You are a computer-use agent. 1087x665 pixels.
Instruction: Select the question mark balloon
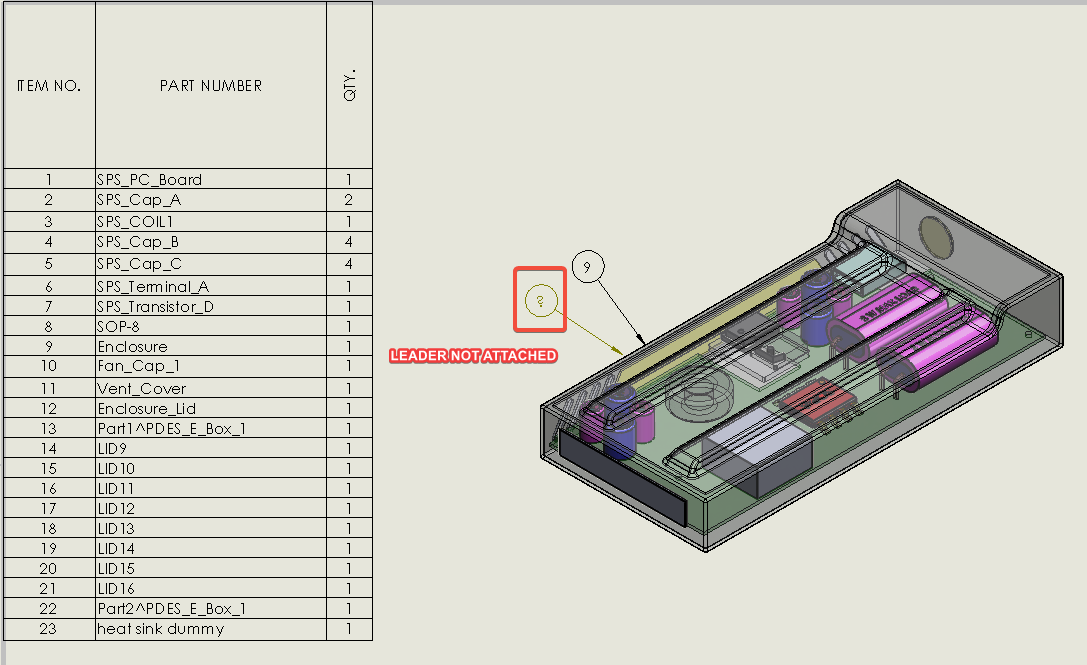tap(541, 301)
